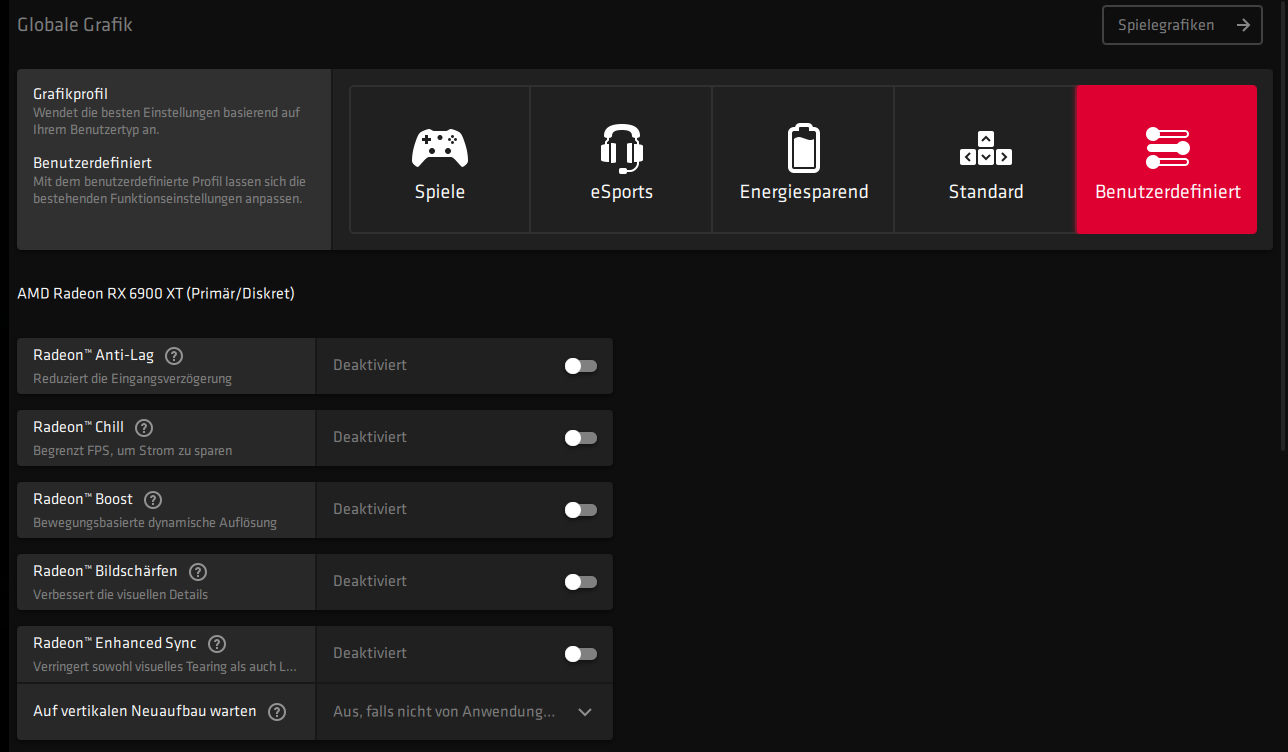Click the Globale Grafik heading
1288x752 pixels.
[75, 25]
